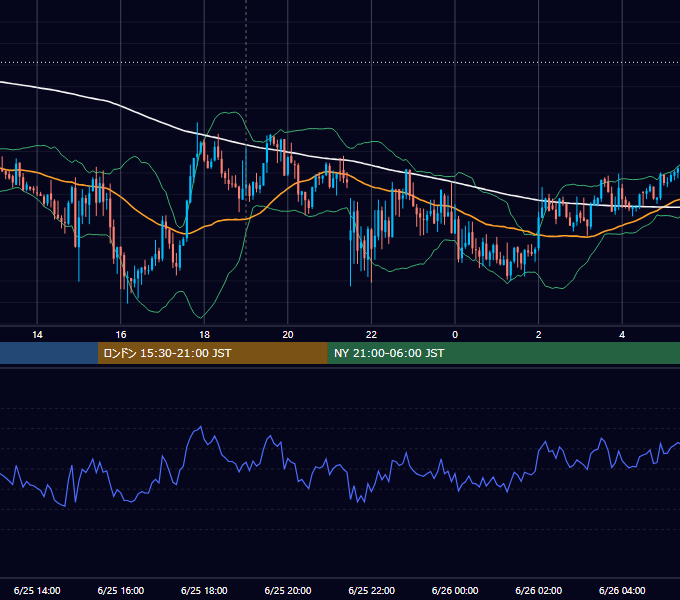Click the blue session bar before ロンドン
This screenshot has height=600, width=680.
pyautogui.click(x=49, y=353)
